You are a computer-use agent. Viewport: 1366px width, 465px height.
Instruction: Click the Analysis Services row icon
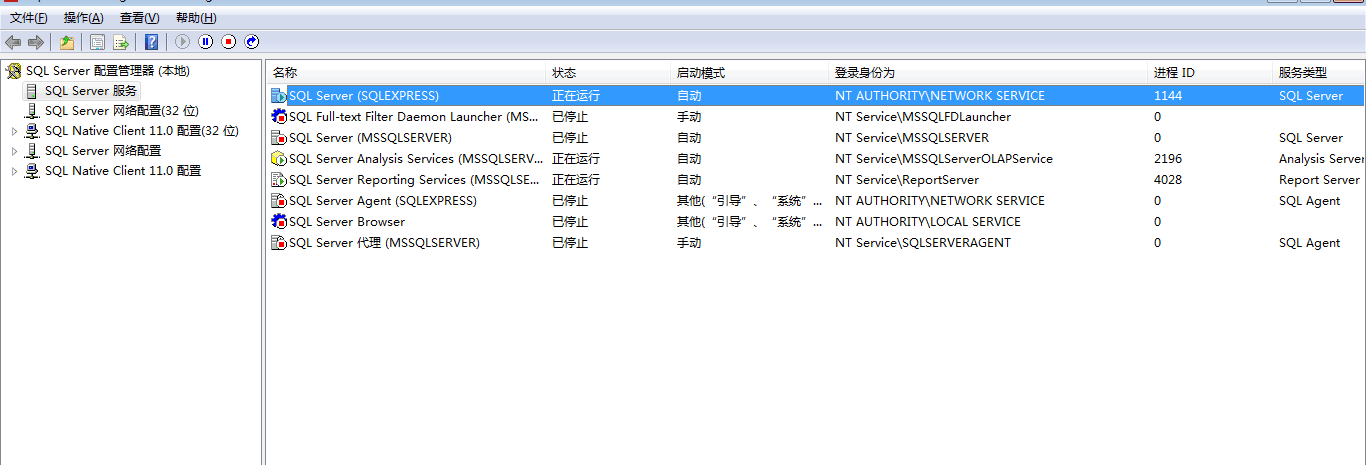(x=279, y=159)
